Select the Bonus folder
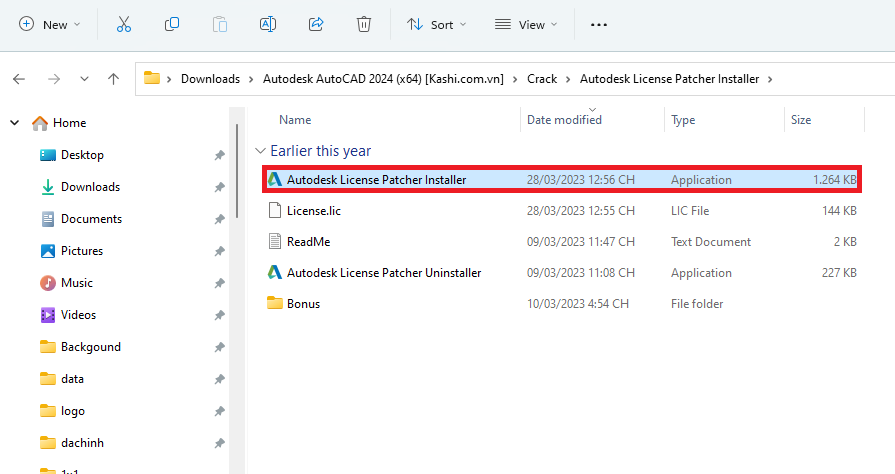895x474 pixels. pos(562,304)
